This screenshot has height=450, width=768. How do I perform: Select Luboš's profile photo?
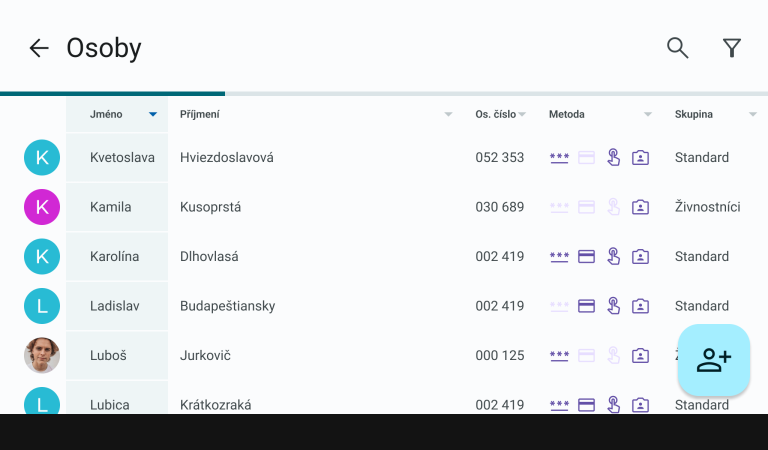42,356
